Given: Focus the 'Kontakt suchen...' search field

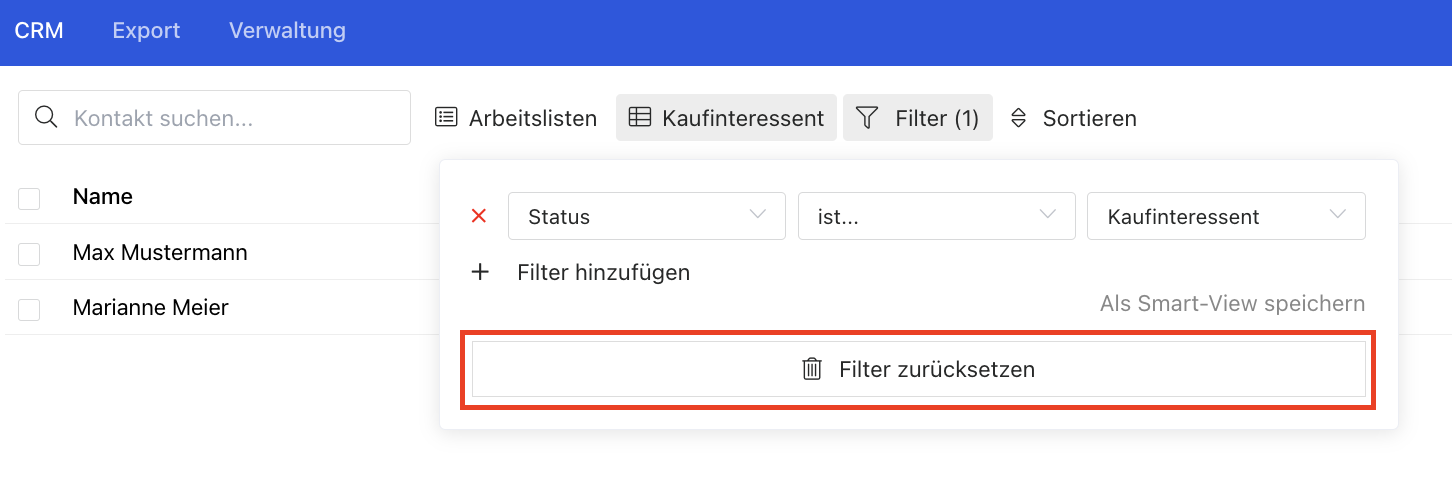Looking at the screenshot, I should [235, 118].
